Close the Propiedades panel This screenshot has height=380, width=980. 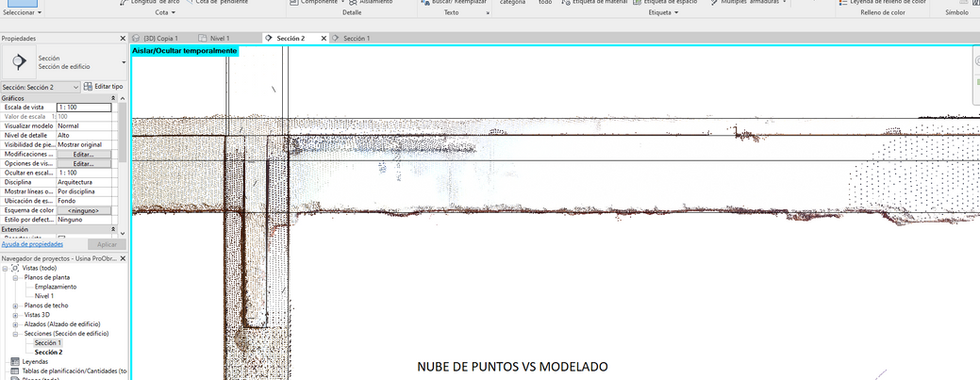click(x=122, y=38)
